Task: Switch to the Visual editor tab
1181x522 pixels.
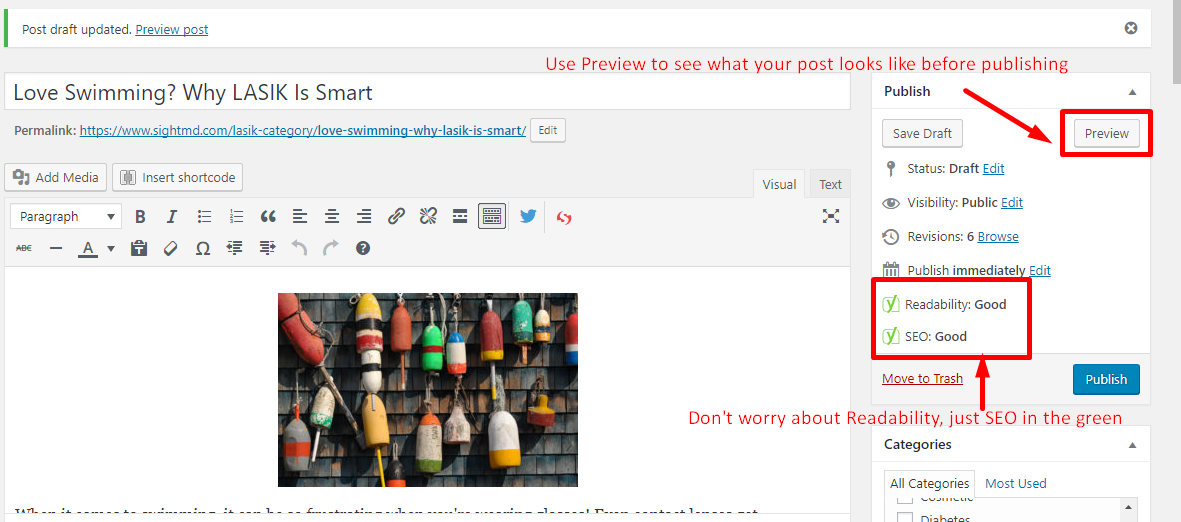Action: point(779,184)
